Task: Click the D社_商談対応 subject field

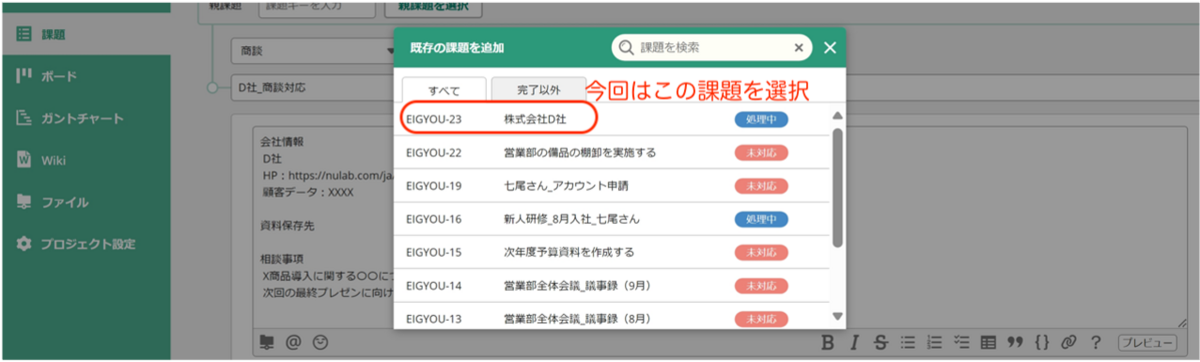Action: tap(313, 88)
